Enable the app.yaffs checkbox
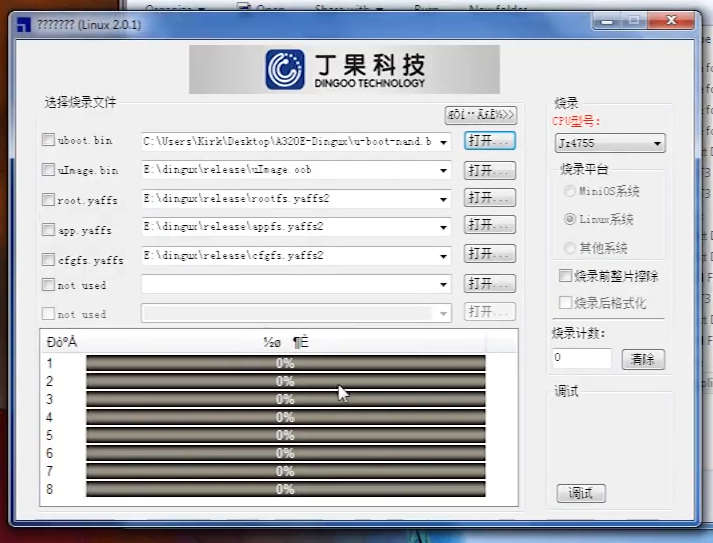 [48, 230]
